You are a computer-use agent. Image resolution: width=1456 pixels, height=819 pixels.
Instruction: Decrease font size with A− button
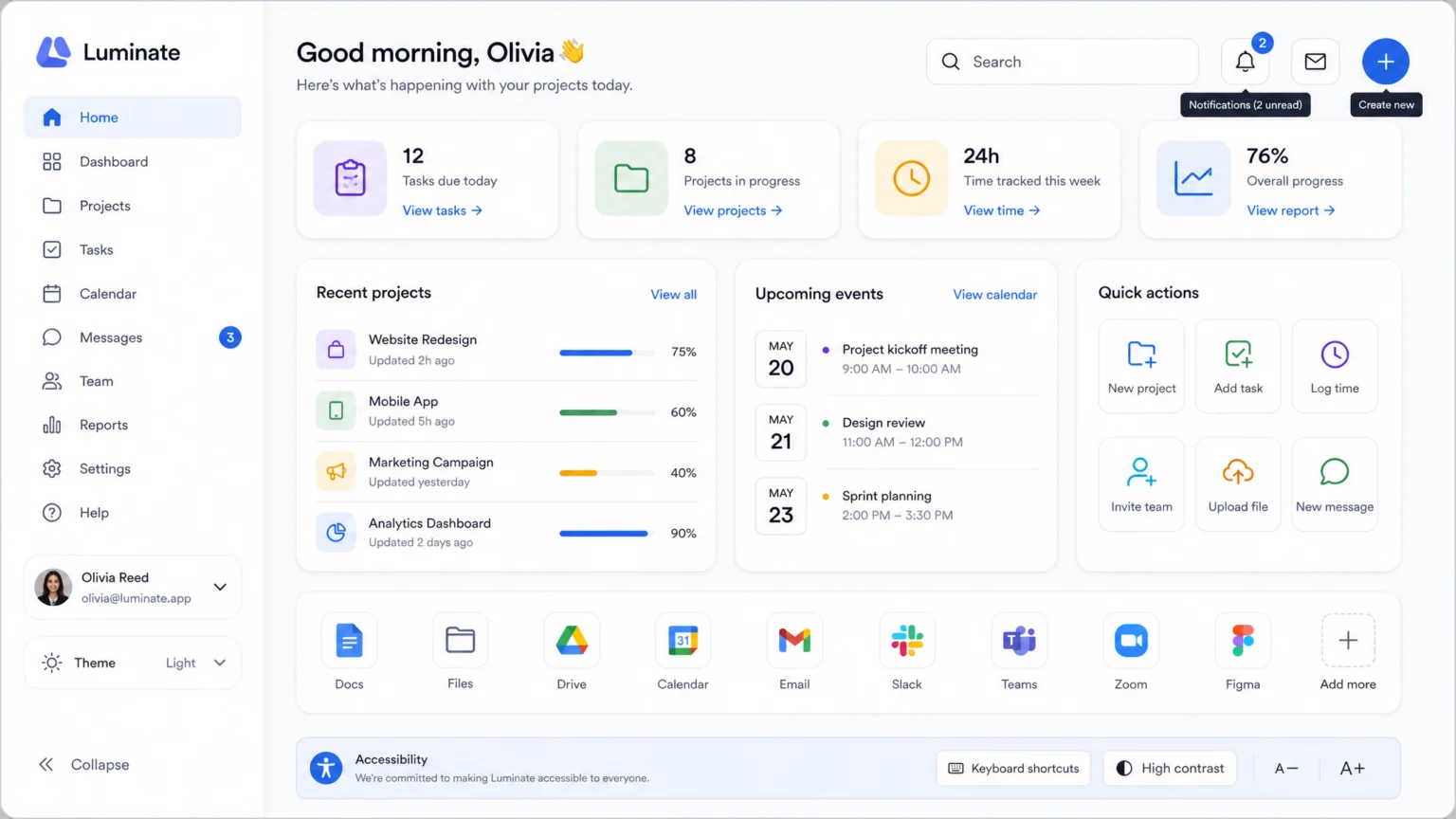coord(1285,769)
